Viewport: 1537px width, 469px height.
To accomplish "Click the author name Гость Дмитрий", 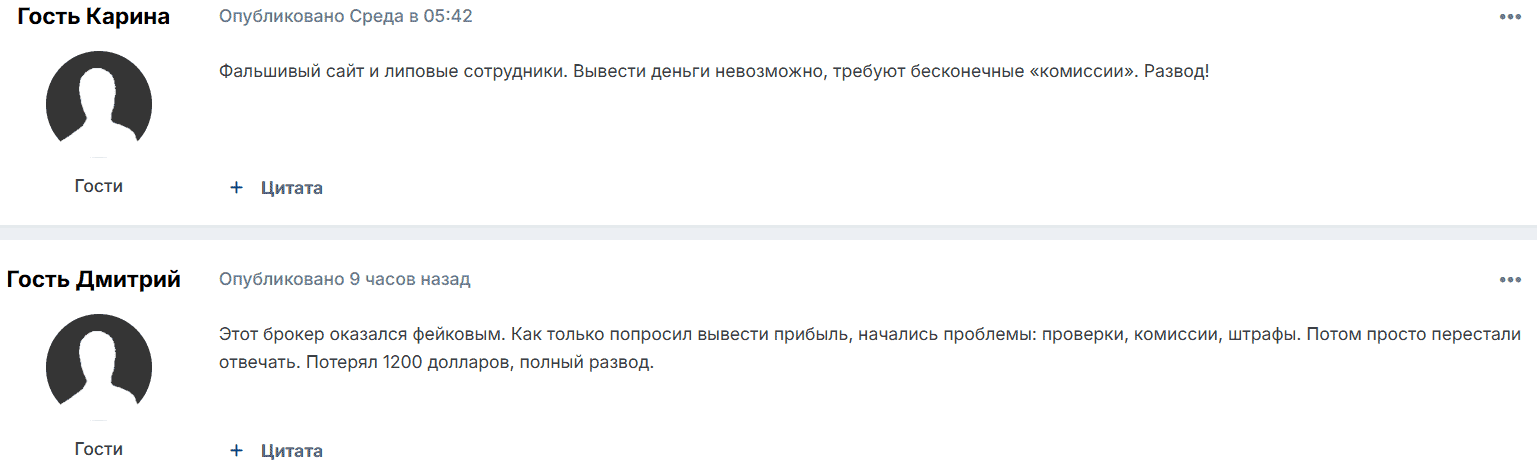I will pyautogui.click(x=94, y=280).
